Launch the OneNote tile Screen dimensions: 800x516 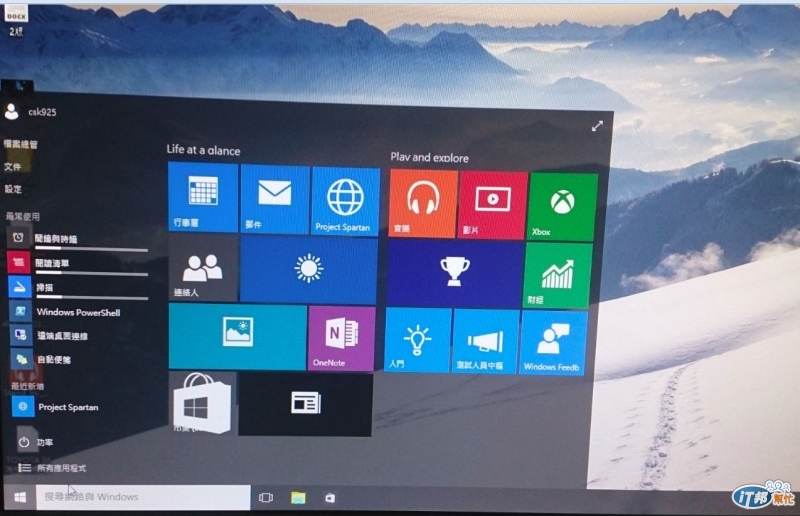[341, 338]
